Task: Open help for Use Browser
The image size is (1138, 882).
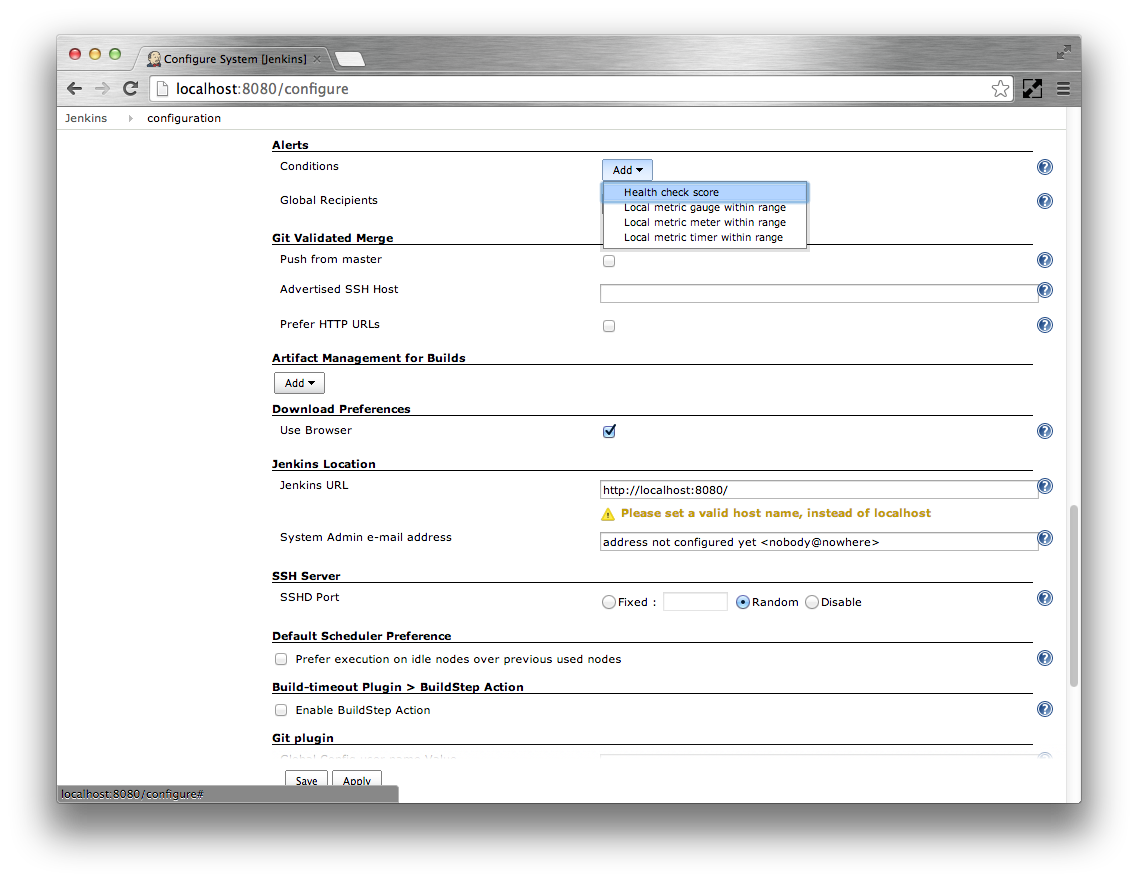Action: tap(1044, 431)
